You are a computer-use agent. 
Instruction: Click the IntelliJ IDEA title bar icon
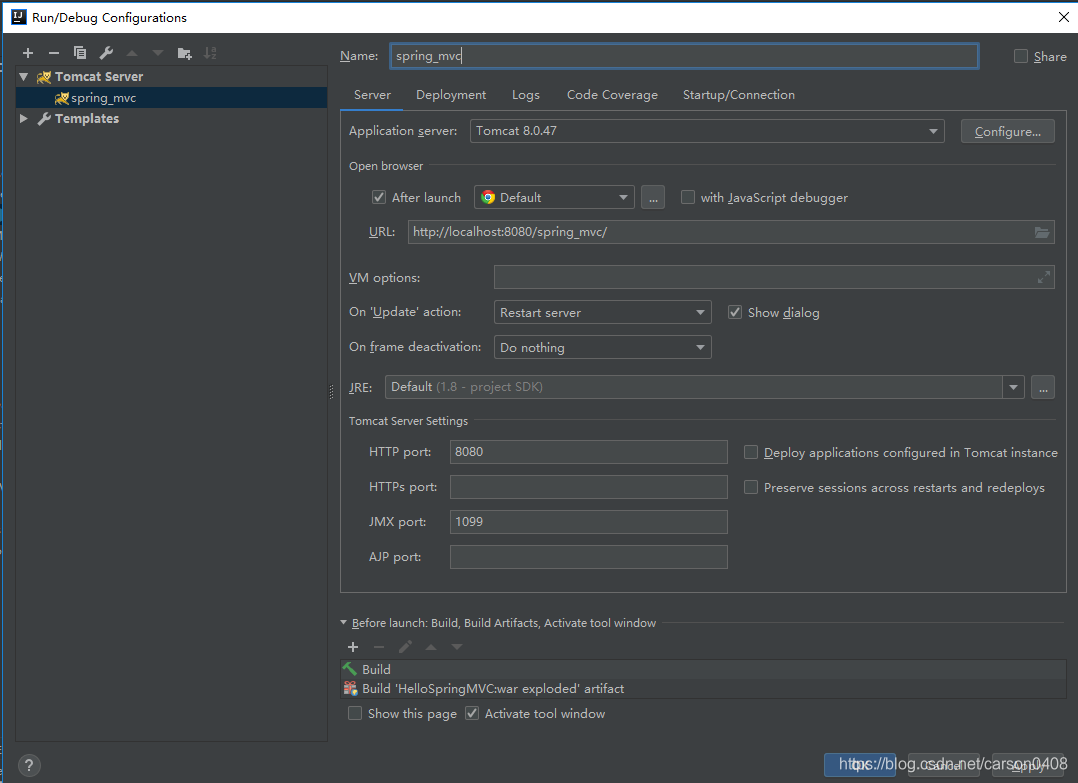(19, 17)
